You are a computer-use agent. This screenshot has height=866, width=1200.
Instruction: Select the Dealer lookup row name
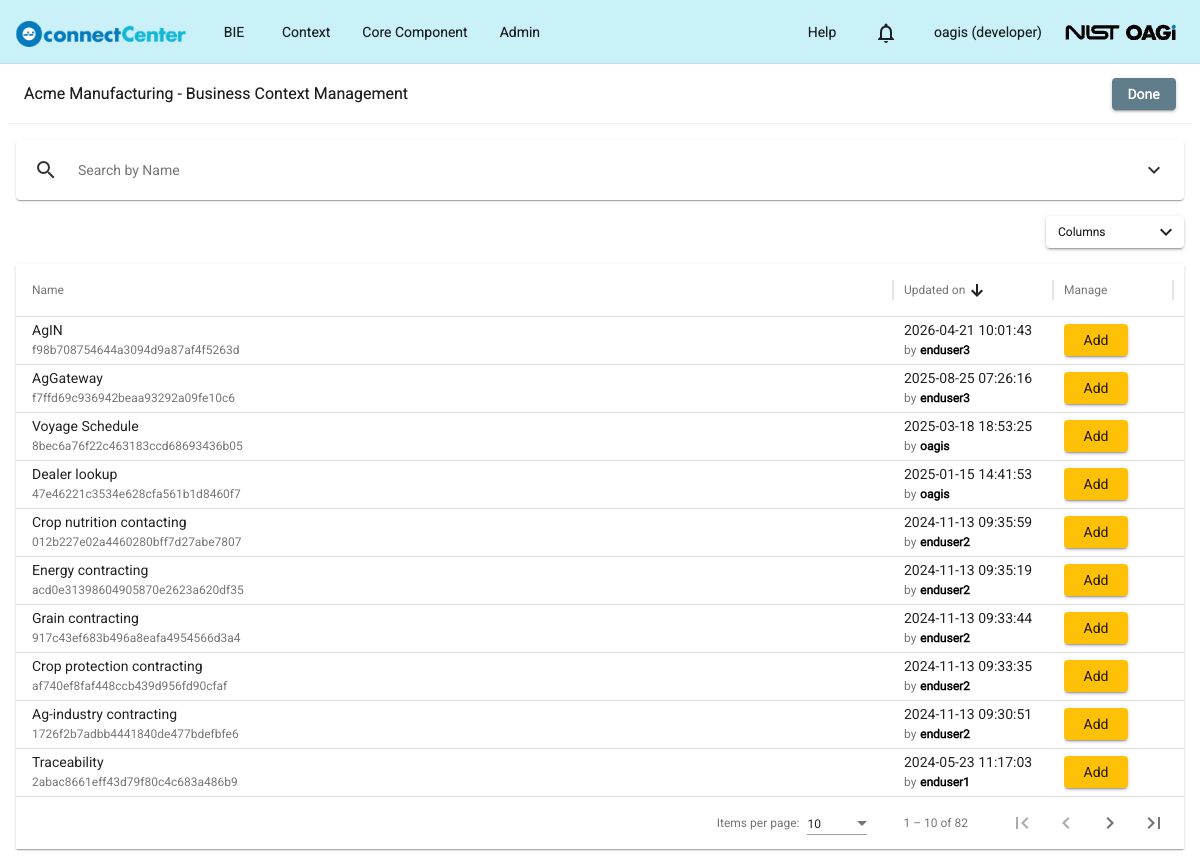pyautogui.click(x=74, y=474)
